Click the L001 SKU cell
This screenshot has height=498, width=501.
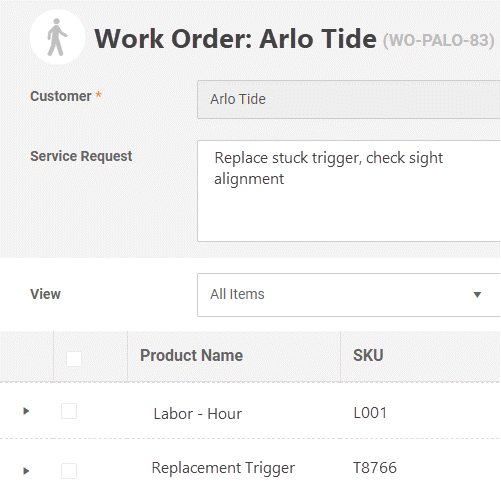coord(370,413)
